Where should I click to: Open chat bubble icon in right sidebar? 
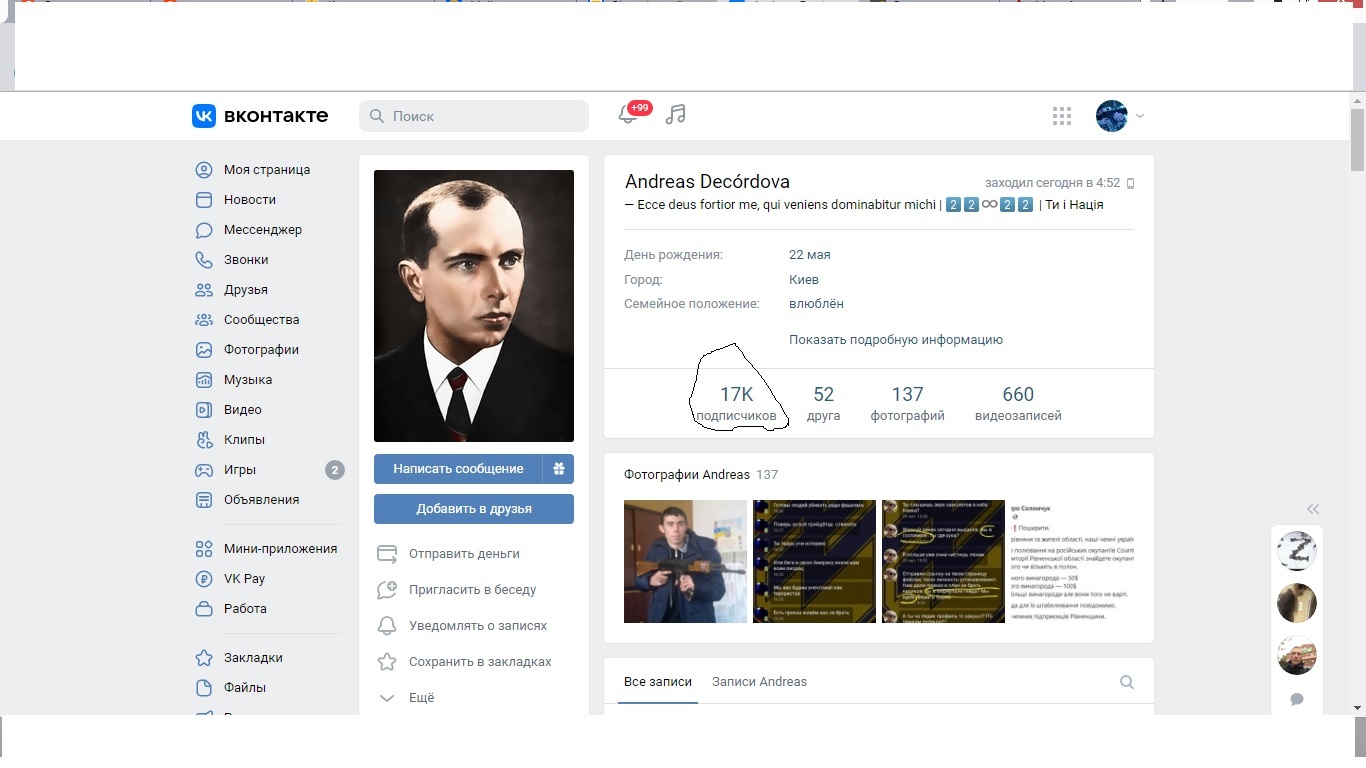click(x=1297, y=699)
